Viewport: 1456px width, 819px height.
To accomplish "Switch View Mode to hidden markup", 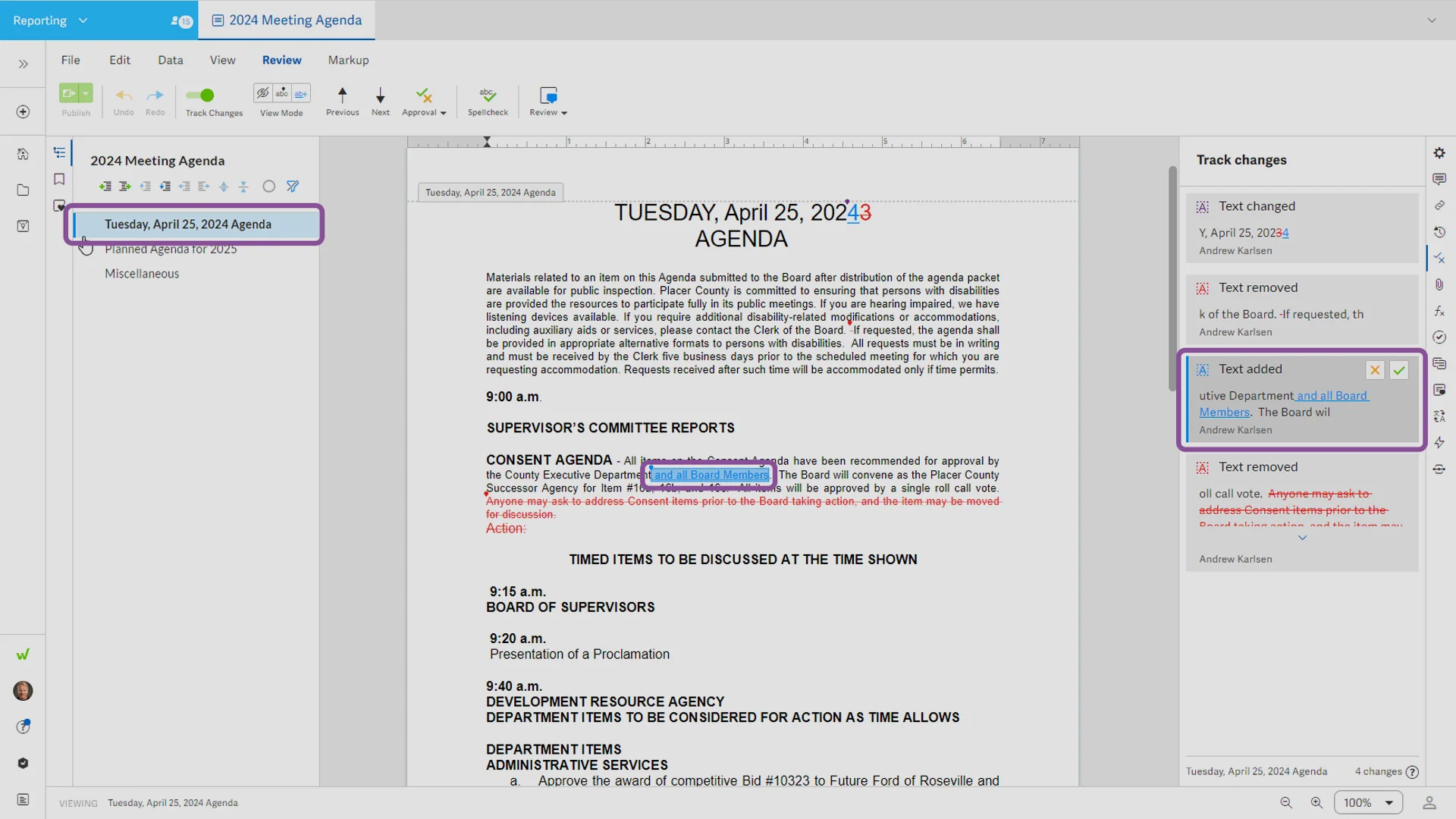I will (262, 93).
